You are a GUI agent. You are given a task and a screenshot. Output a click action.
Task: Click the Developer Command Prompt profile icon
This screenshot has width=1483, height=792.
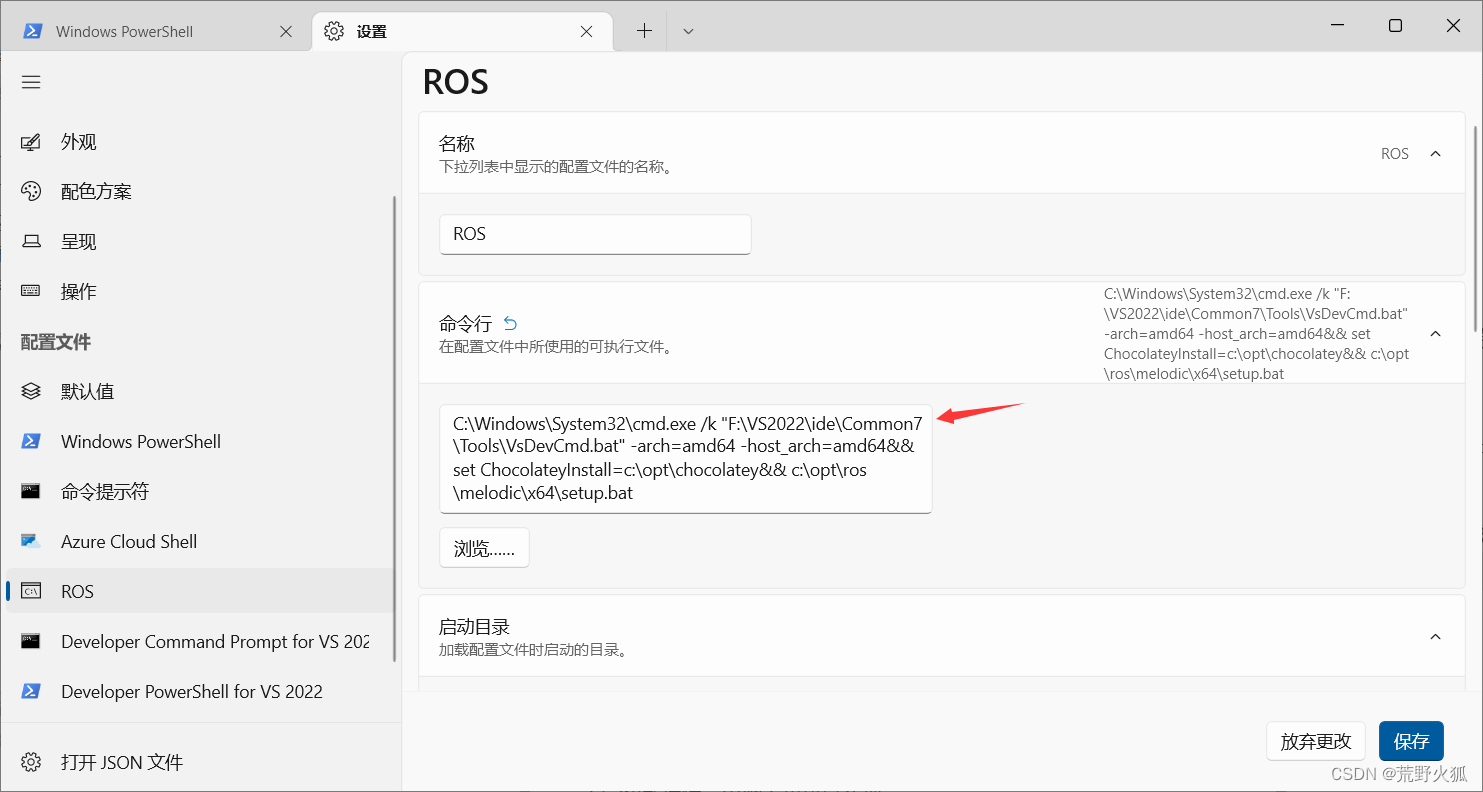click(31, 641)
